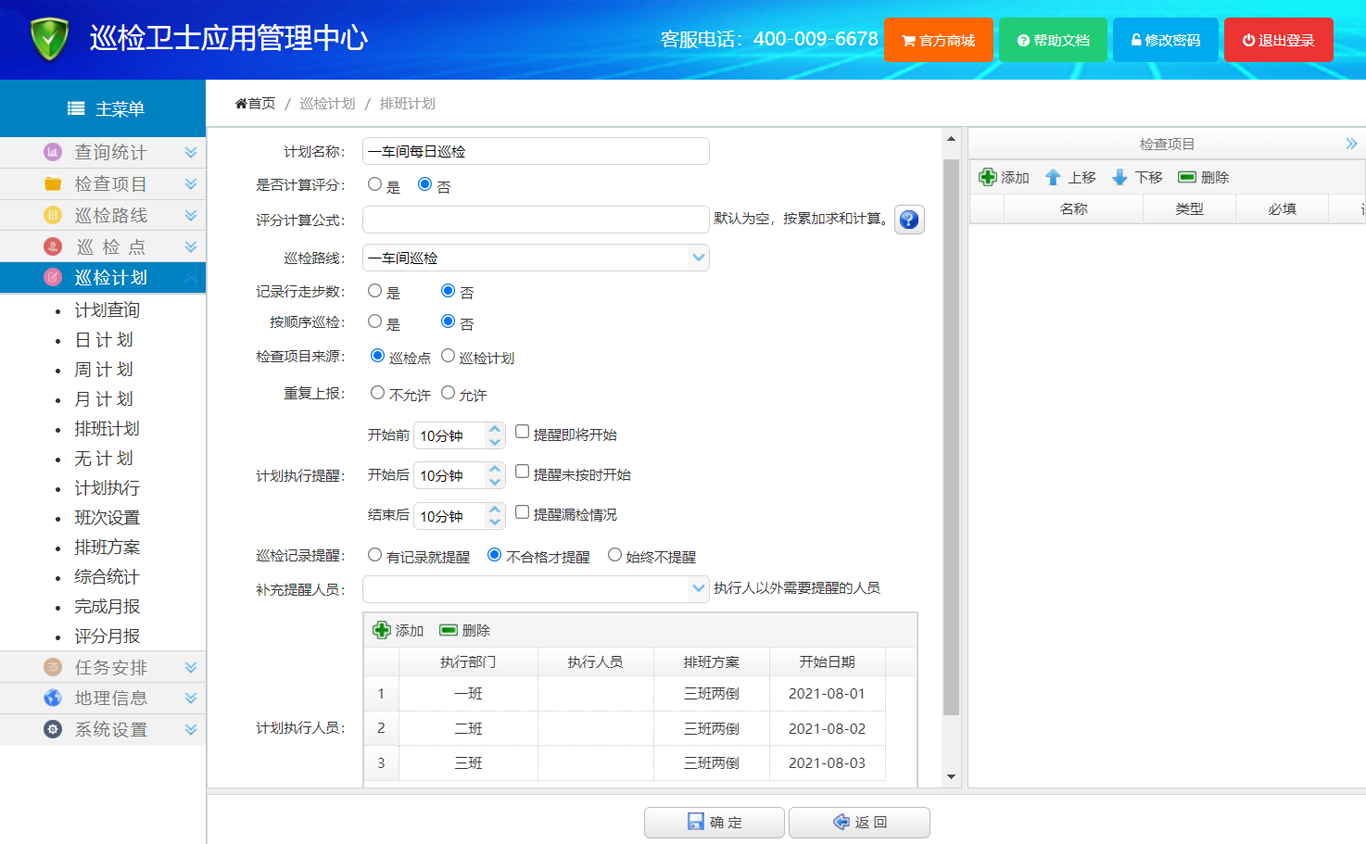Click the 确定 save button

713,822
